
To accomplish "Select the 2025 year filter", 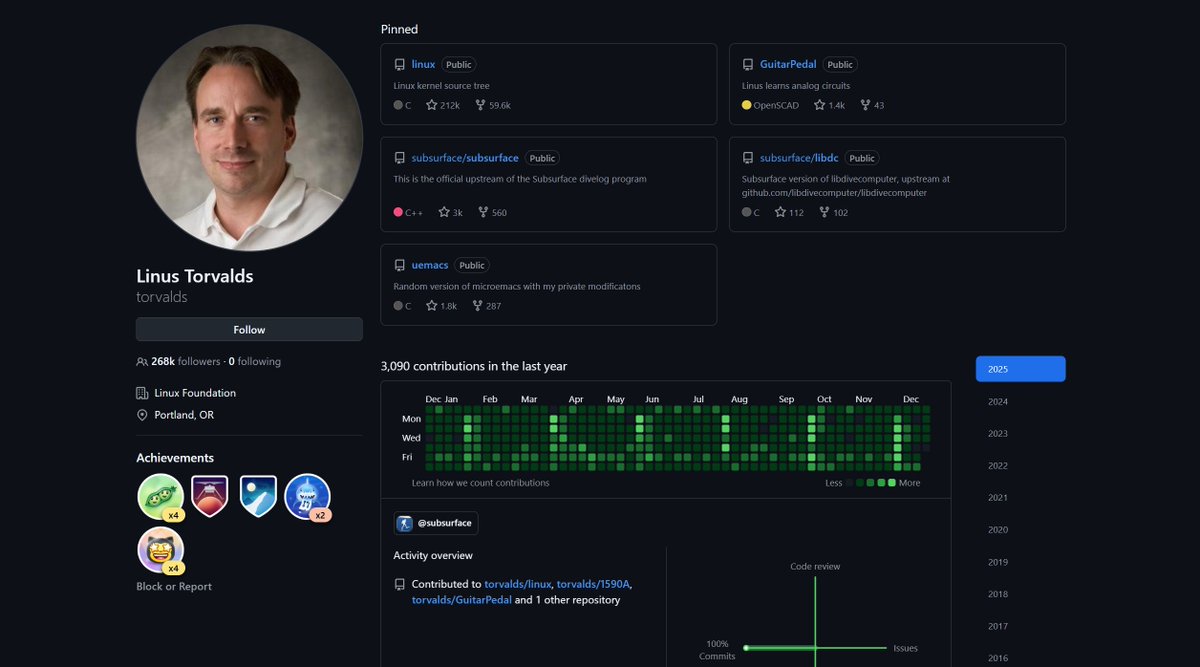I will click(x=1020, y=369).
